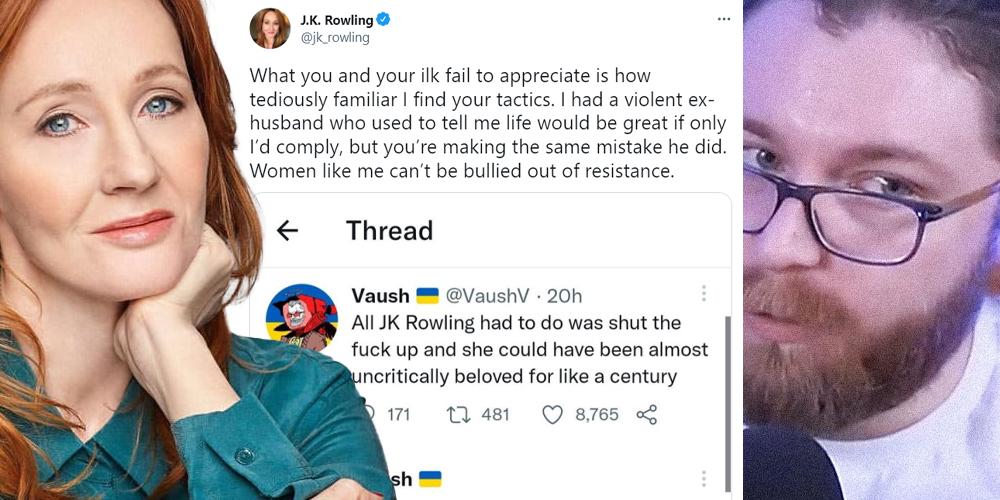Screen dimensions: 1000x500
Task: Share Vaush's tweet using the share icon
Action: pyautogui.click(x=646, y=414)
